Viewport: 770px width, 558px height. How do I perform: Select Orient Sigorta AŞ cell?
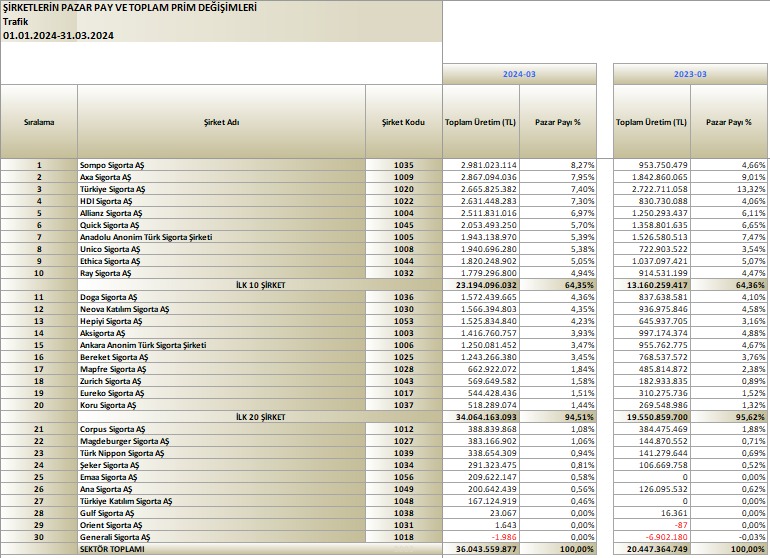221,526
